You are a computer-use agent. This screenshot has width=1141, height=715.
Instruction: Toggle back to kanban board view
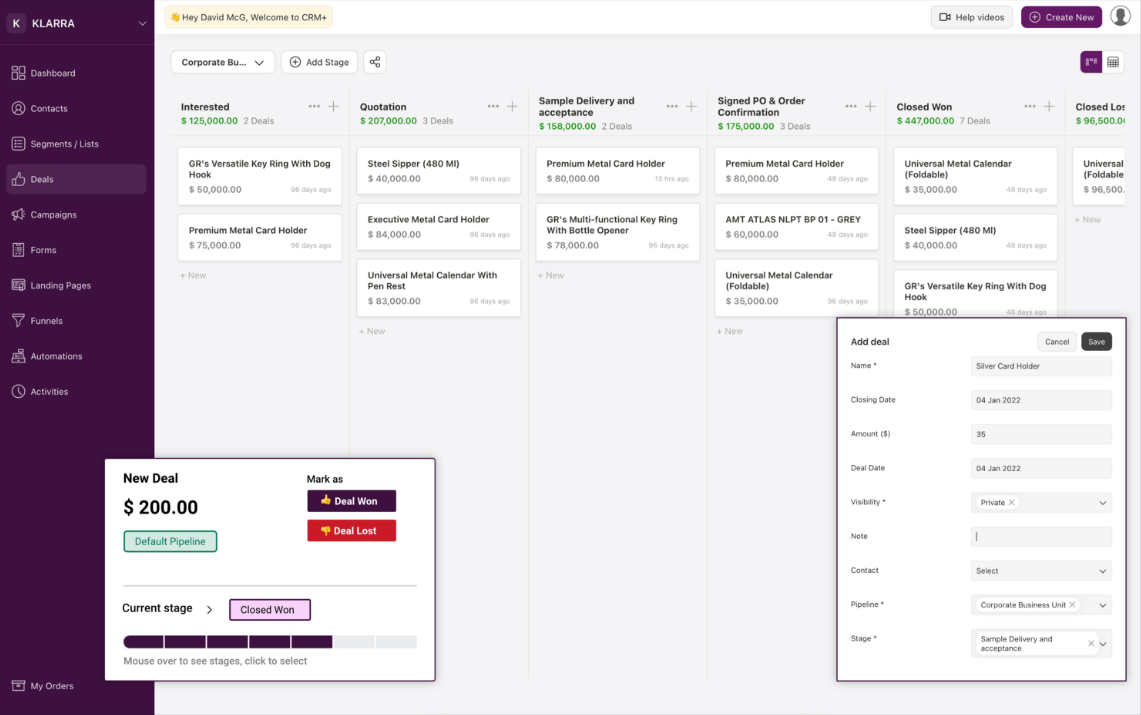[1089, 62]
